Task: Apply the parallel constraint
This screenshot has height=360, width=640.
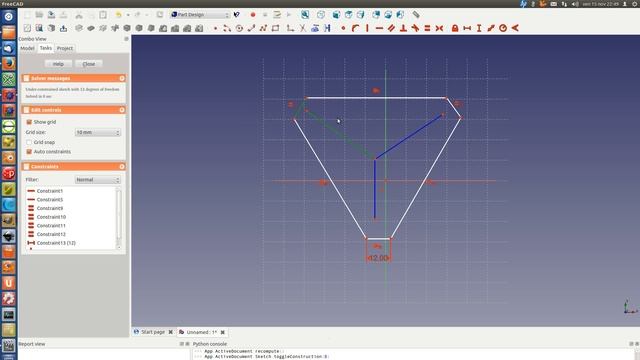Action: 391,28
